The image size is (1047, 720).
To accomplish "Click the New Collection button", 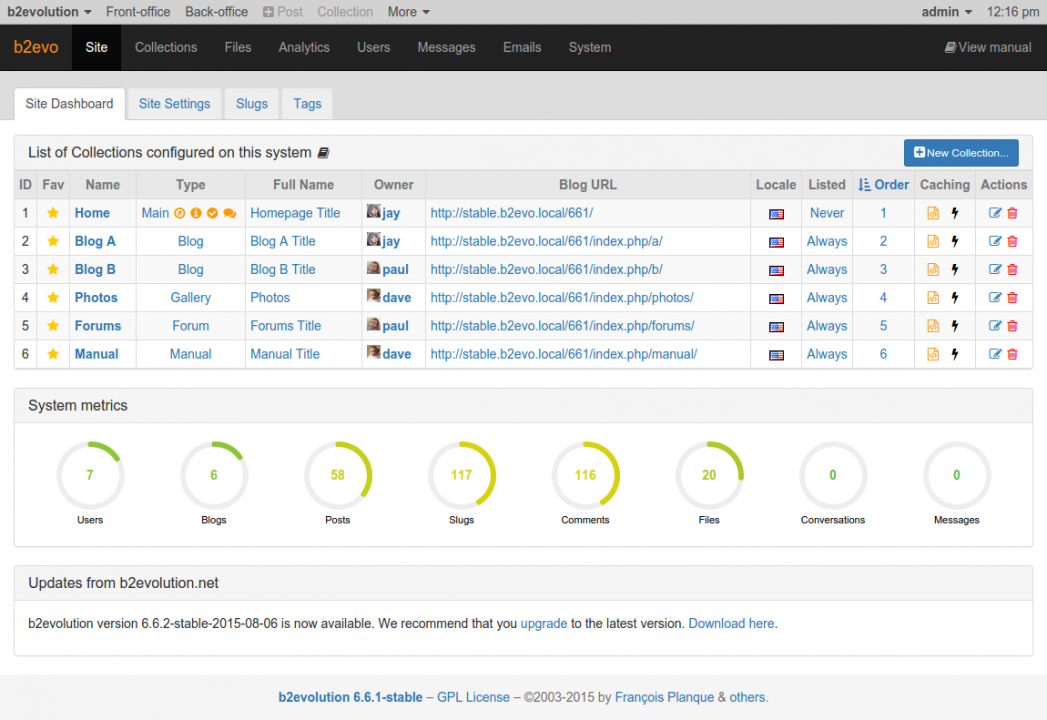I will 961,153.
